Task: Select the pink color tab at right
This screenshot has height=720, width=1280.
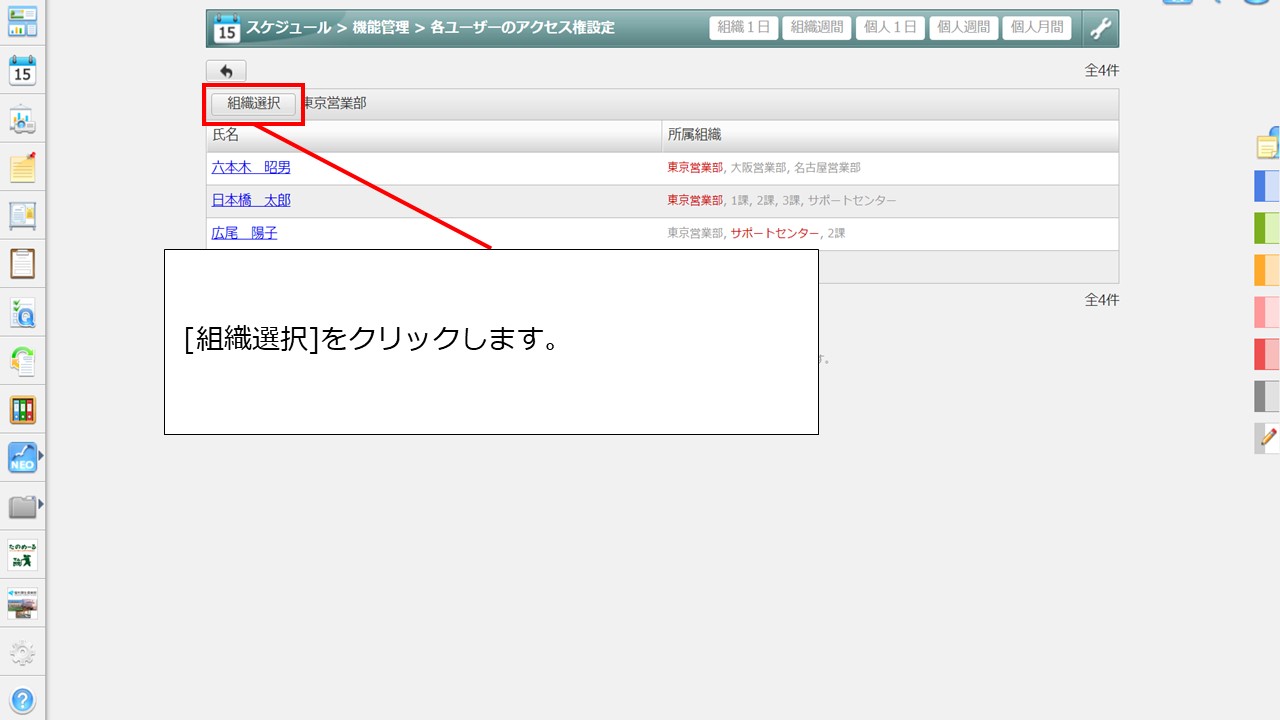Action: pos(1267,312)
